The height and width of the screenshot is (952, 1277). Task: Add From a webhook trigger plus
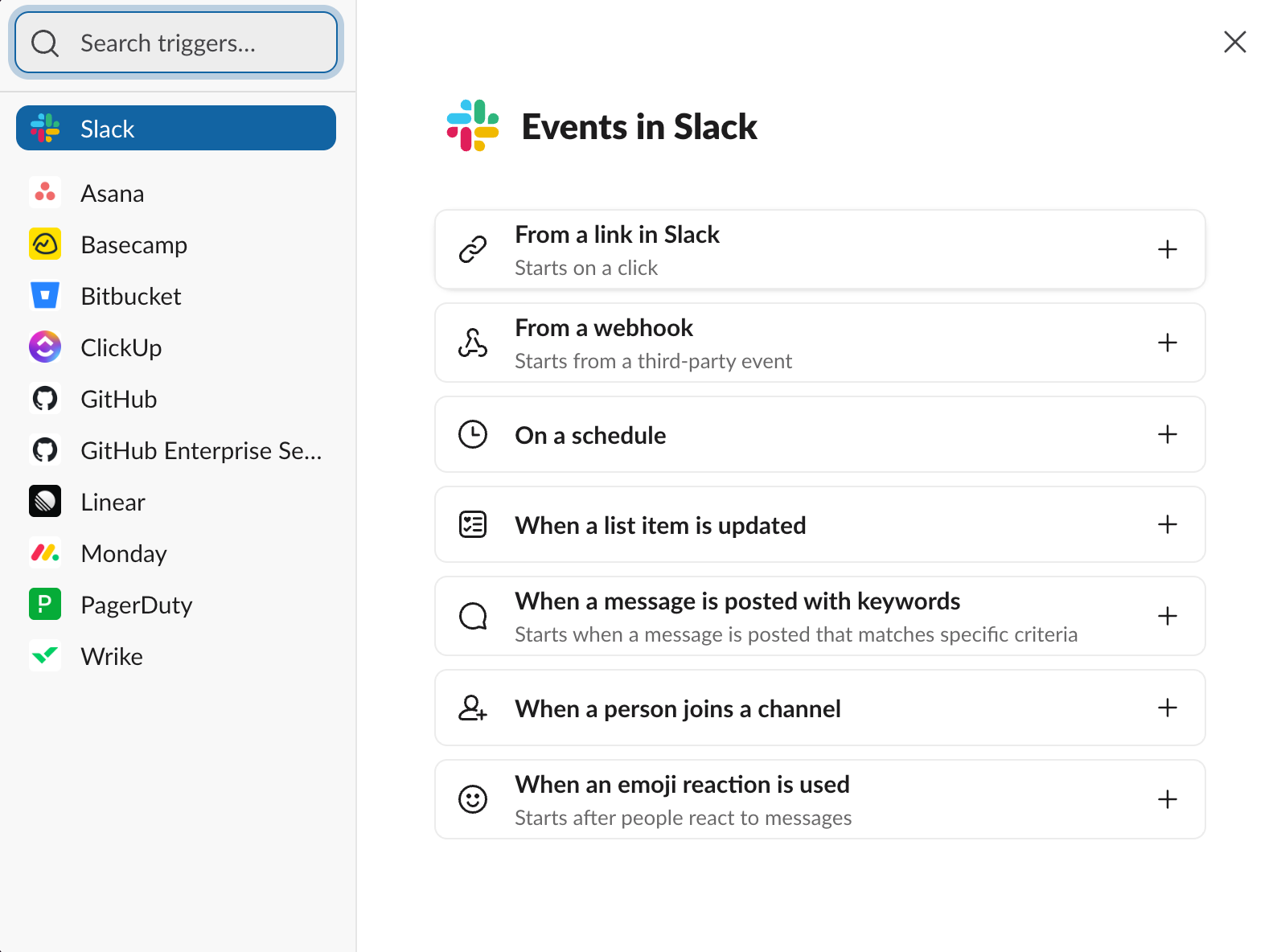1168,343
